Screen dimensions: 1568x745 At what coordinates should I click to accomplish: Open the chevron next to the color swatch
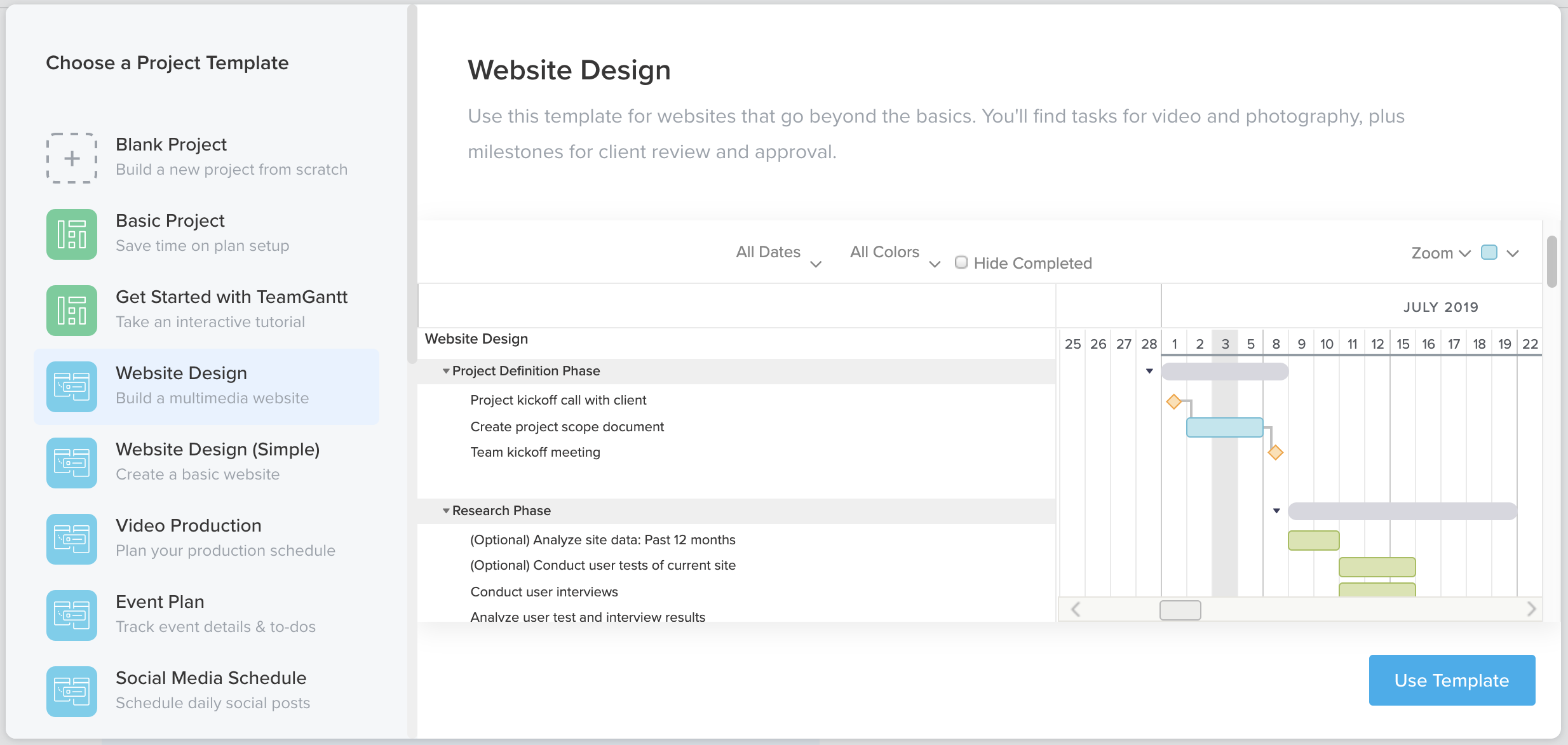[x=1513, y=253]
